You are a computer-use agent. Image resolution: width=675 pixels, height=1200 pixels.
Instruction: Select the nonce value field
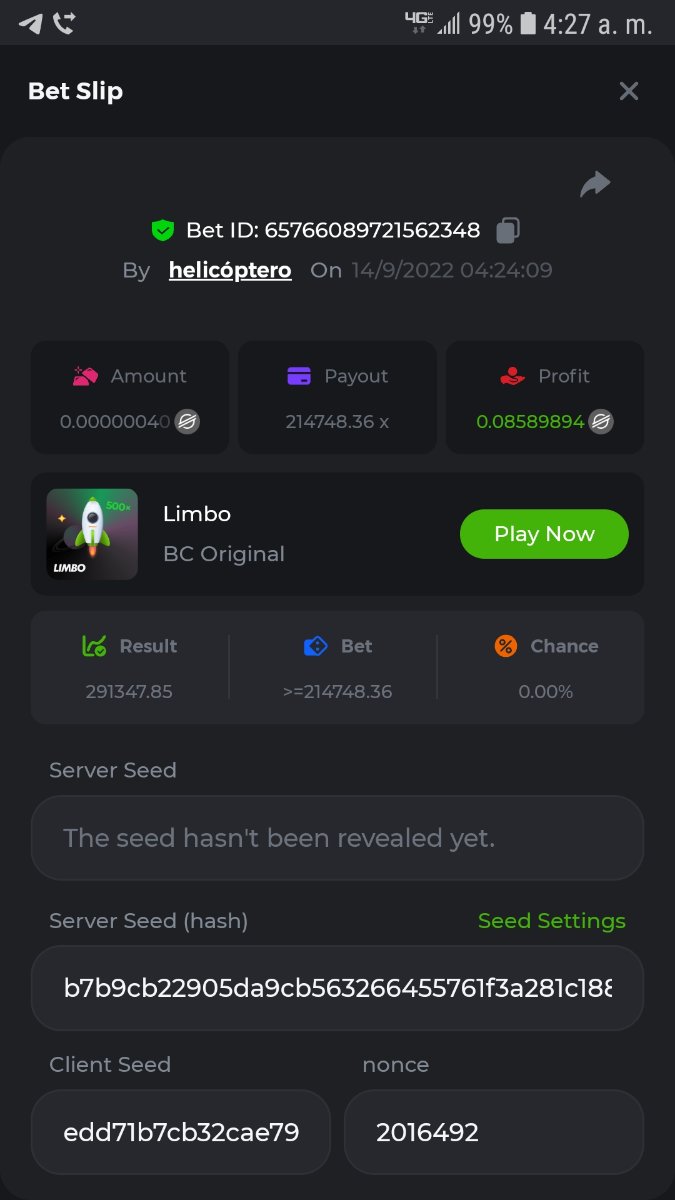pyautogui.click(x=493, y=1132)
